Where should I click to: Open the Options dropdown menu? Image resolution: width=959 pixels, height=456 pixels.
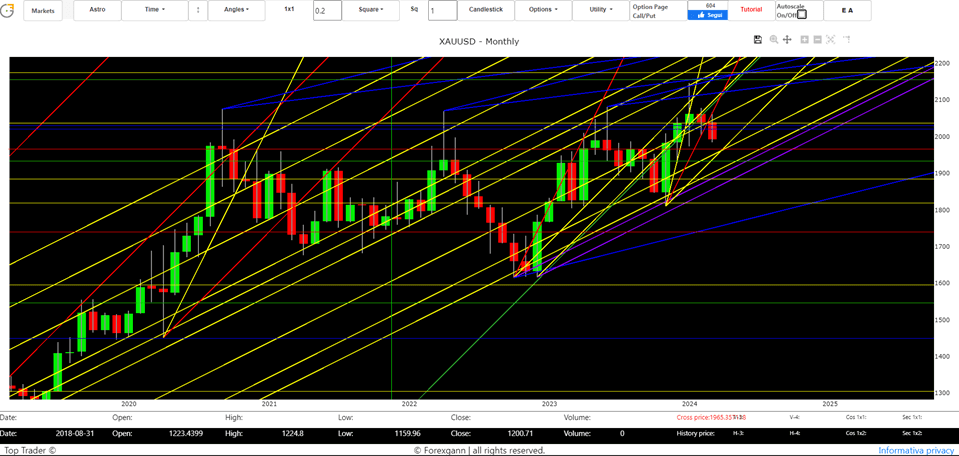543,10
